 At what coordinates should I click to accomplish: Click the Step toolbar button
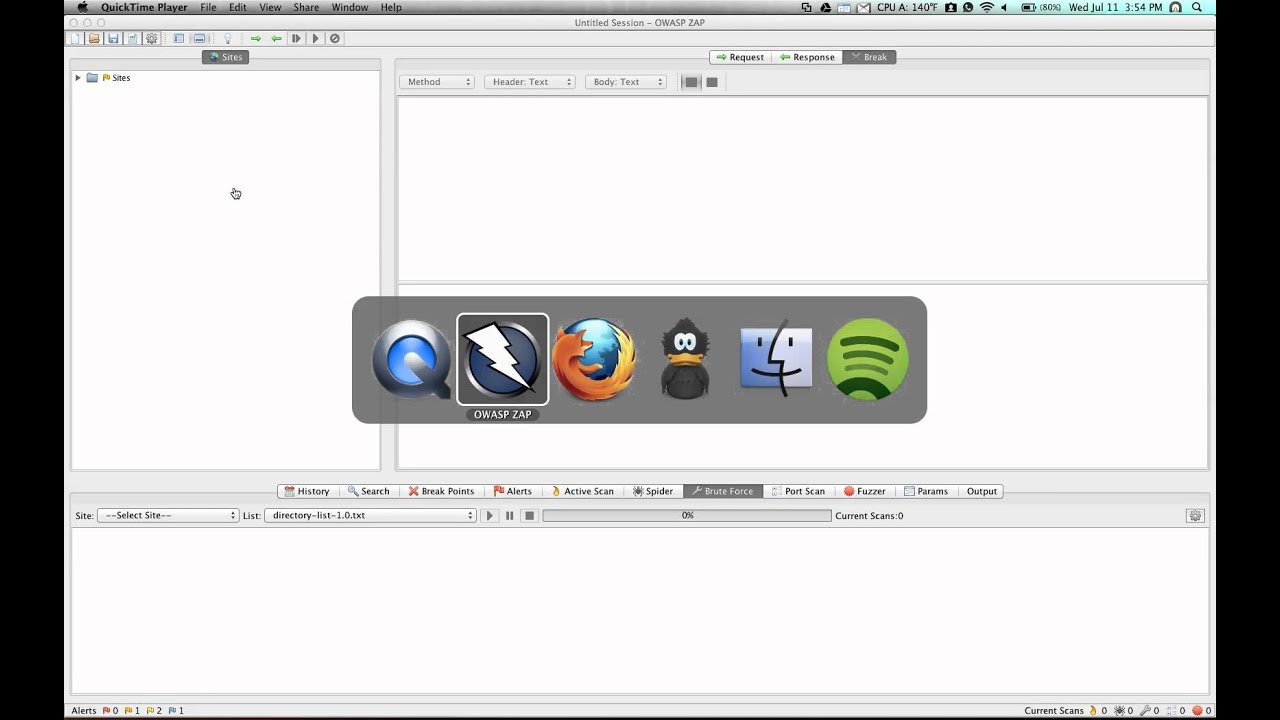(x=296, y=38)
